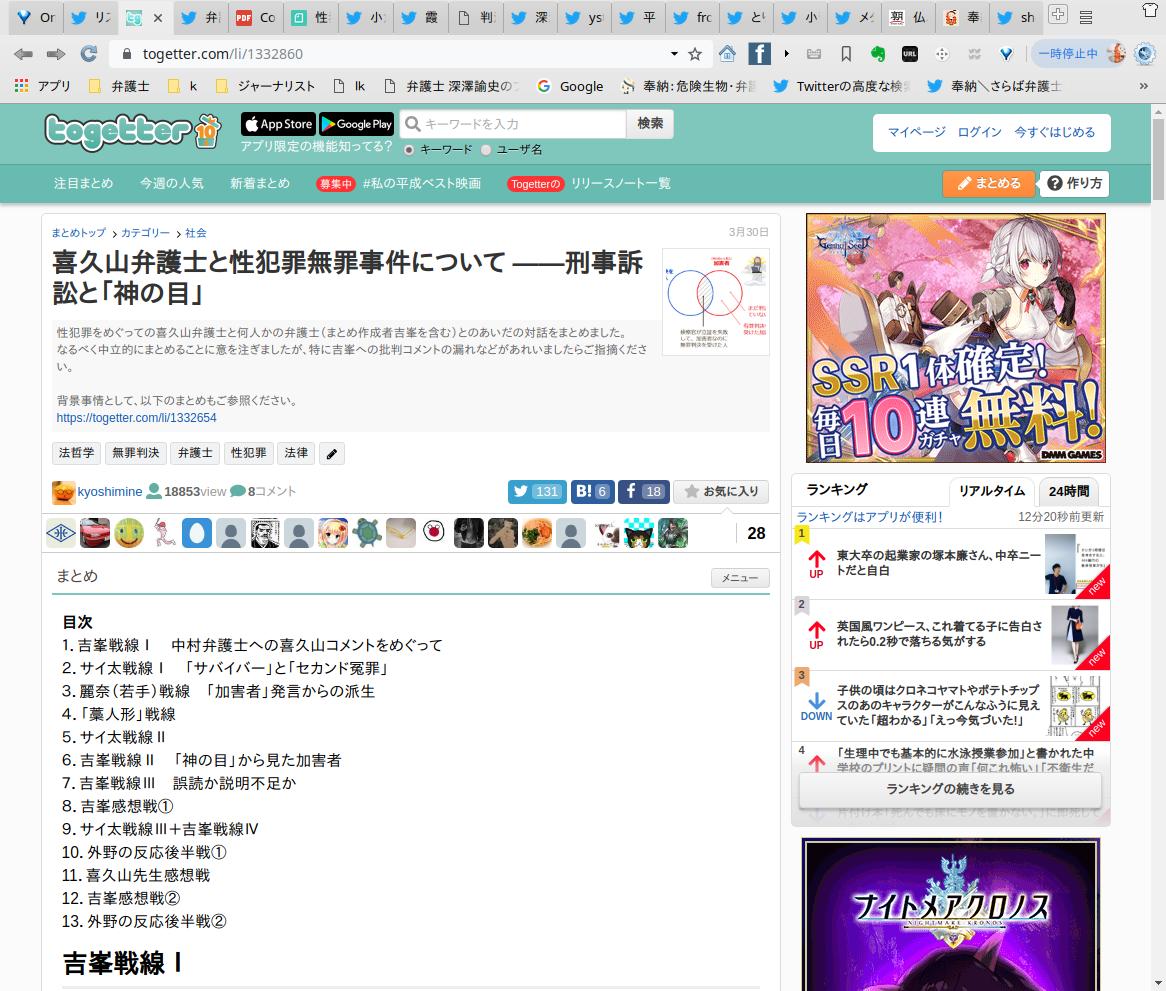Open the address bar dropdown arrow
The width and height of the screenshot is (1166, 991).
point(674,54)
